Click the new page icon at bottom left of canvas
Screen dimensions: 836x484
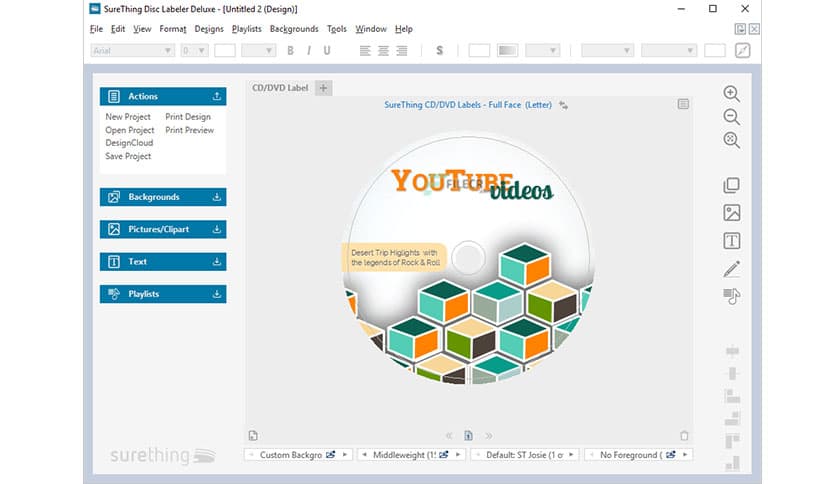(253, 435)
